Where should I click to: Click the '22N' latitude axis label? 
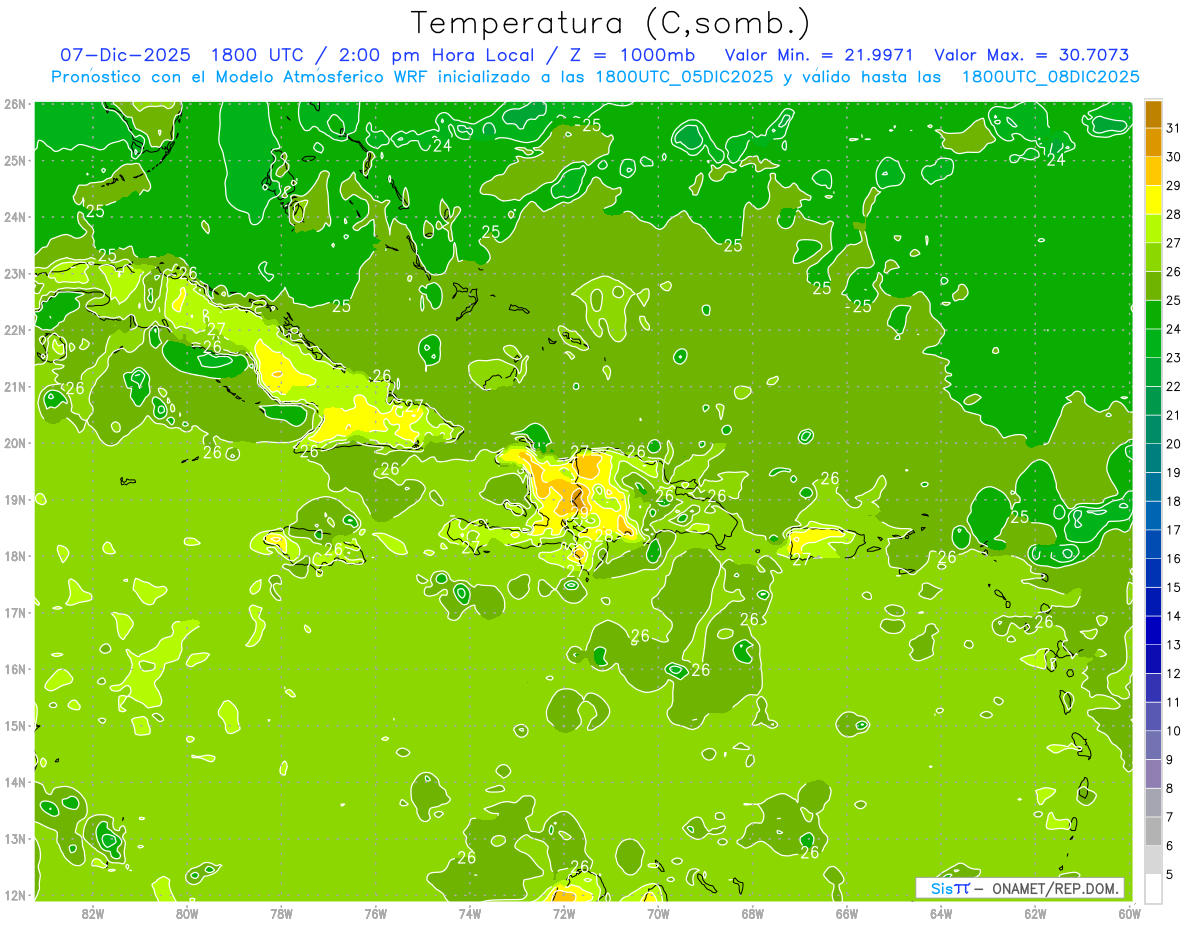[15, 330]
